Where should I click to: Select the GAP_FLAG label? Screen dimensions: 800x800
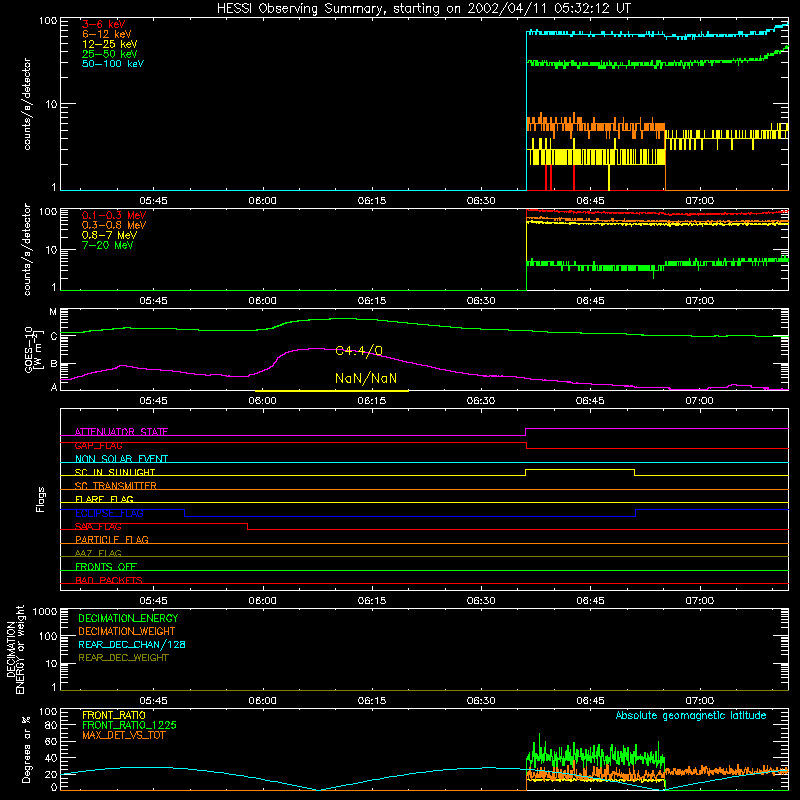tap(98, 445)
